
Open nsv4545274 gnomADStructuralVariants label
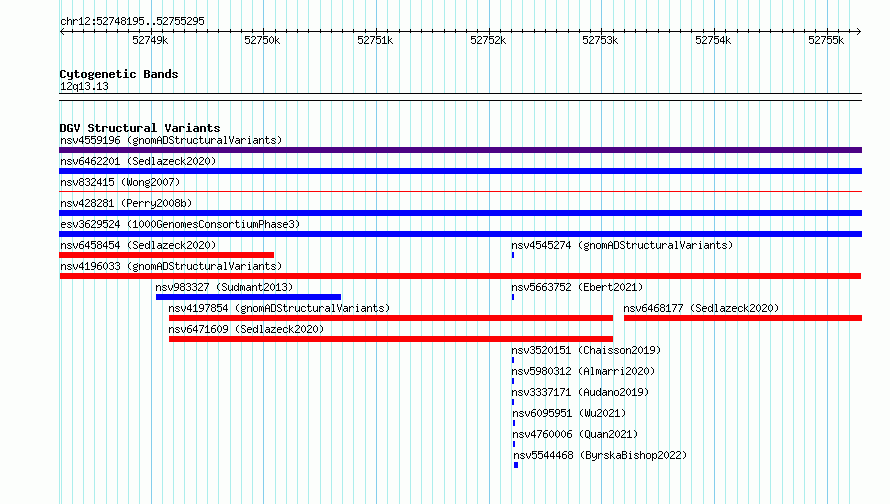(x=622, y=245)
